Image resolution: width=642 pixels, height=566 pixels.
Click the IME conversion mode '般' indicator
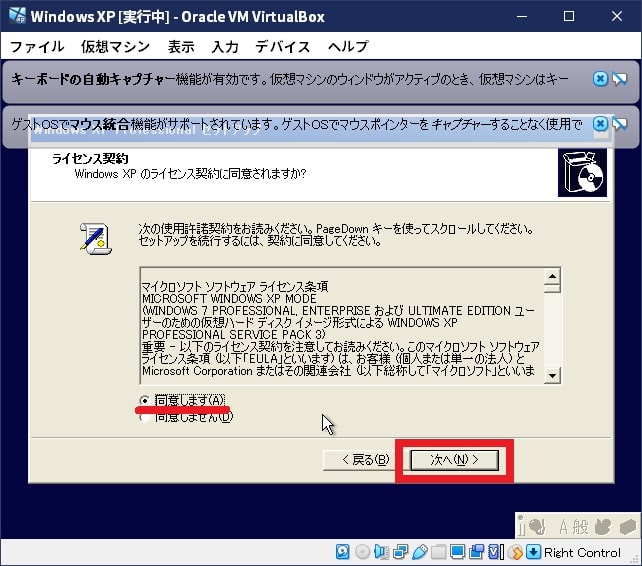point(581,527)
